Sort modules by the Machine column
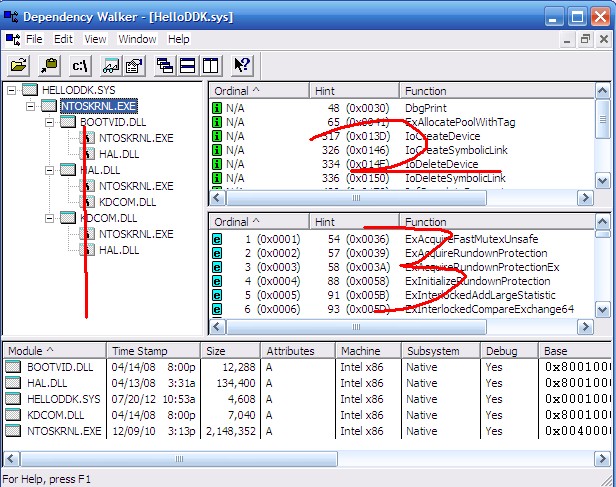The width and height of the screenshot is (616, 487). point(368,351)
